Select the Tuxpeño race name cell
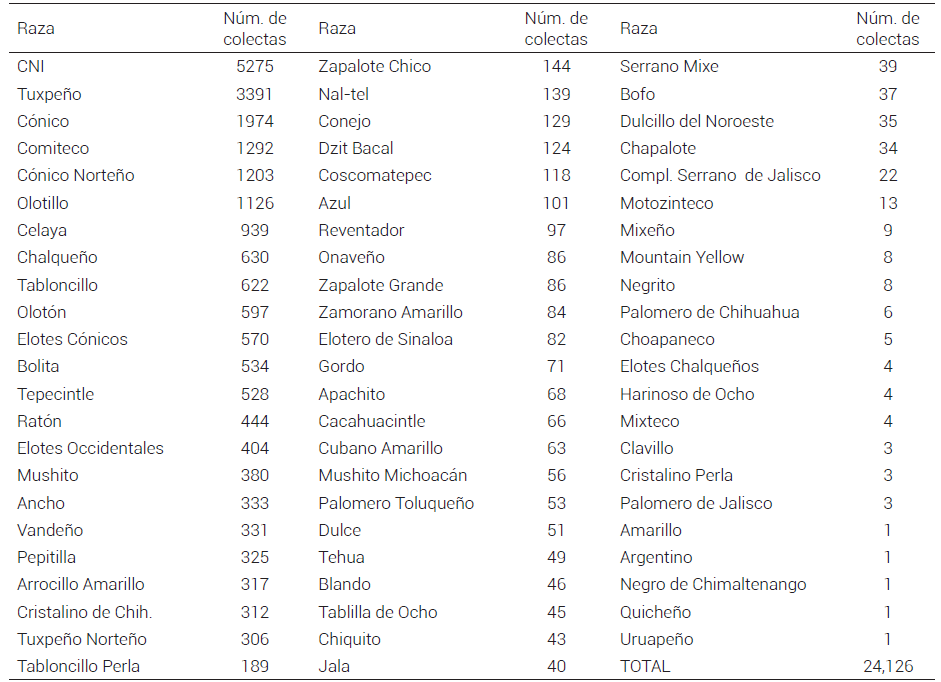This screenshot has height=682, width=941. click(x=49, y=94)
